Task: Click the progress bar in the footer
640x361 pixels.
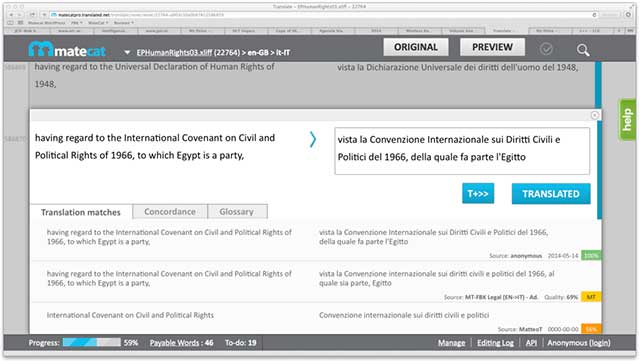Action: tap(92, 342)
